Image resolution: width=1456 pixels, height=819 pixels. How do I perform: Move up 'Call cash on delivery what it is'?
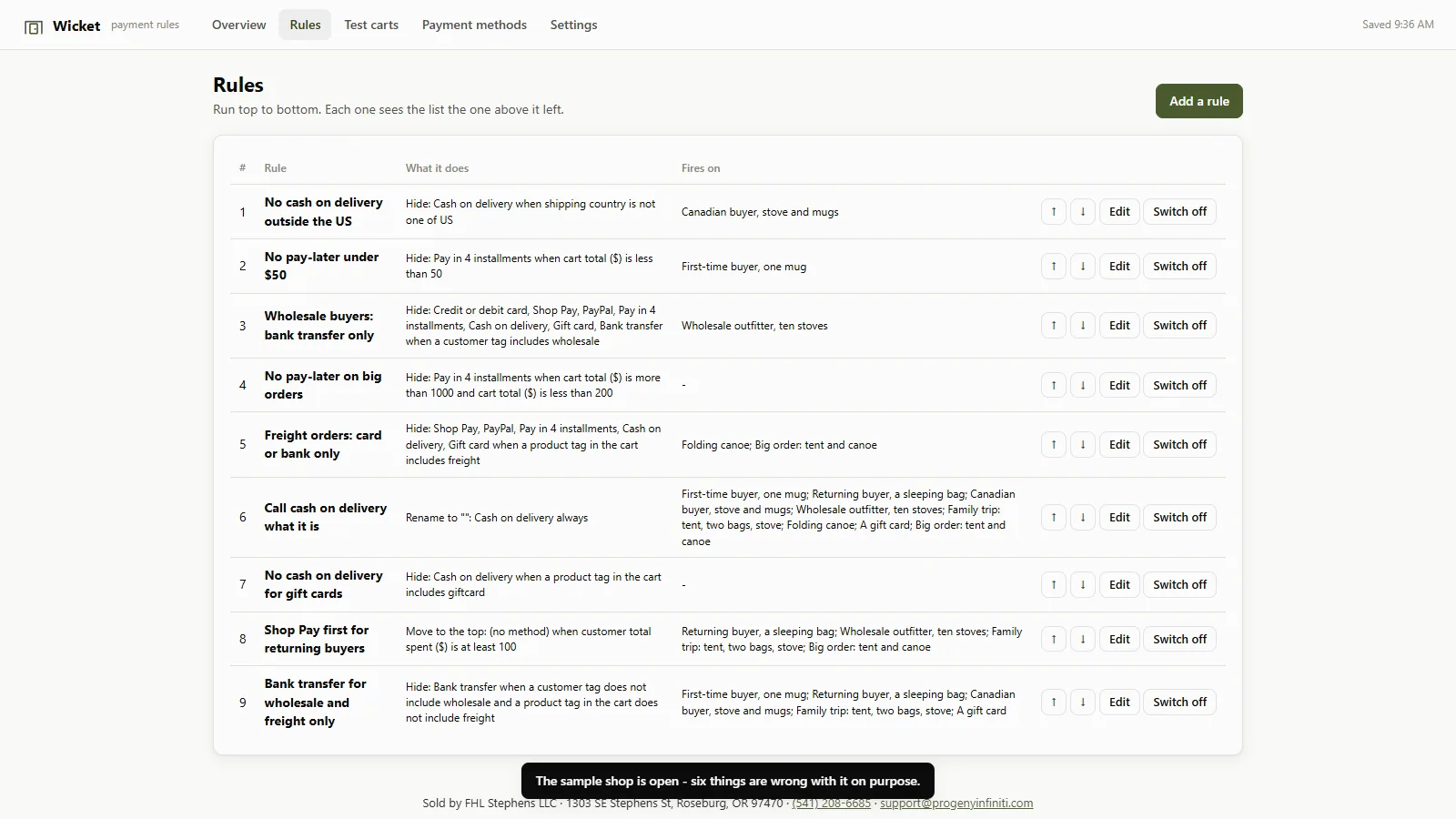[x=1053, y=518]
